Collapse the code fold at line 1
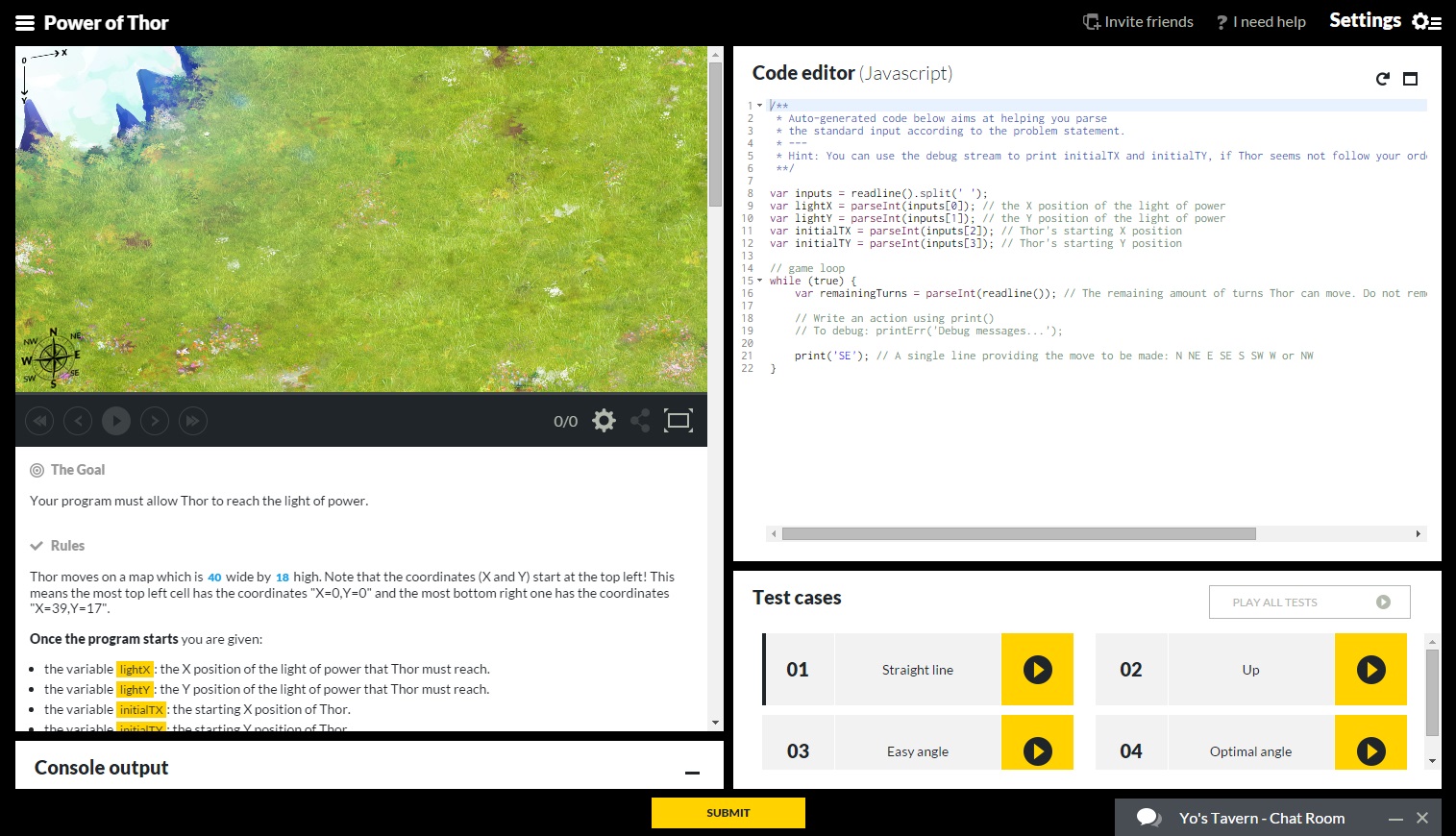 [x=760, y=106]
